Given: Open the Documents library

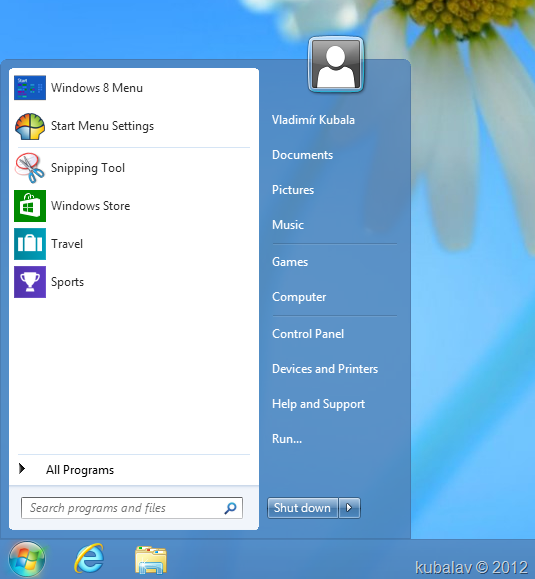Looking at the screenshot, I should coord(302,155).
